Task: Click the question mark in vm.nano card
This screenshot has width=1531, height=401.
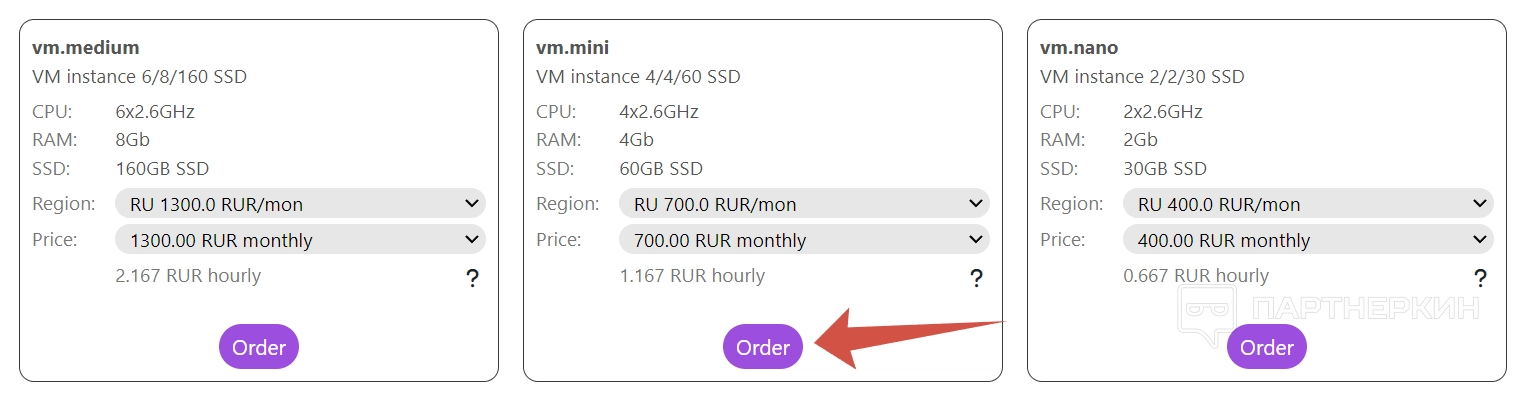Action: click(1481, 279)
